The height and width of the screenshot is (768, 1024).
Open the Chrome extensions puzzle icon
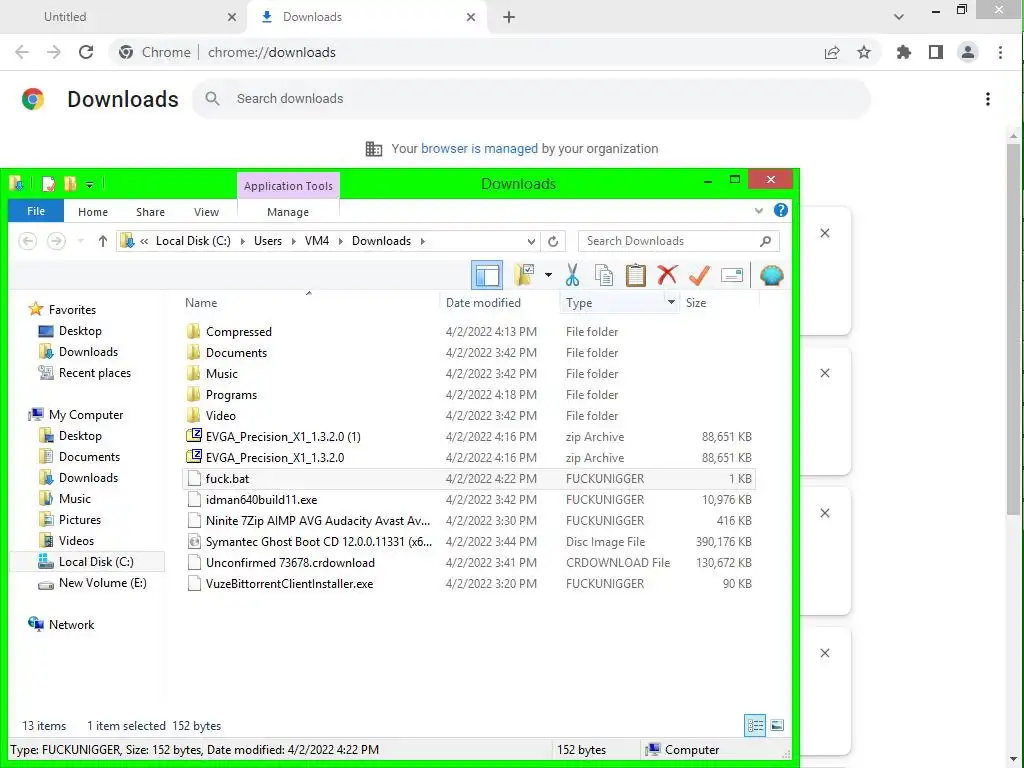click(904, 52)
